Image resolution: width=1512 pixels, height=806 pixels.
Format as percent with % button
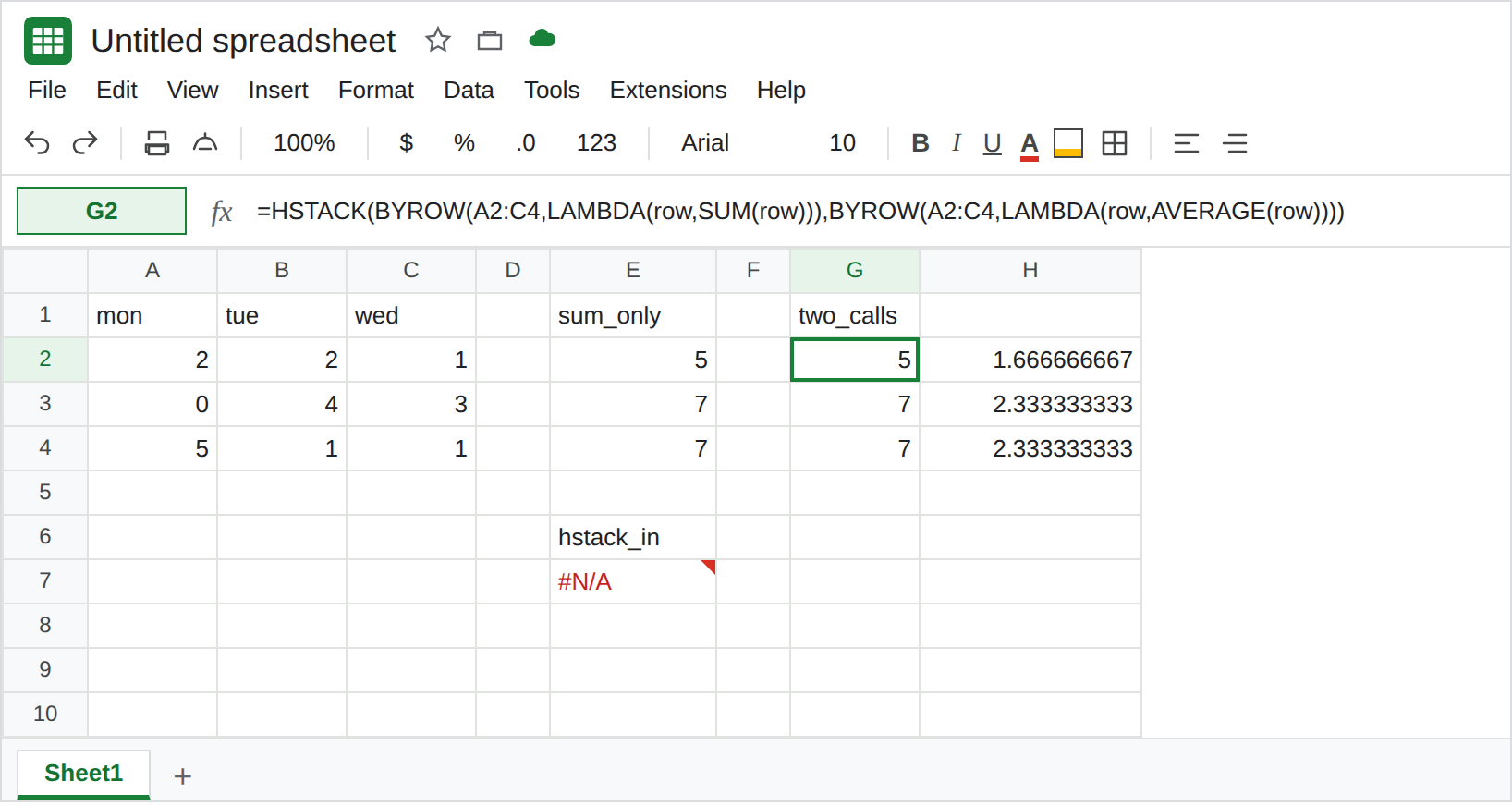point(464,142)
